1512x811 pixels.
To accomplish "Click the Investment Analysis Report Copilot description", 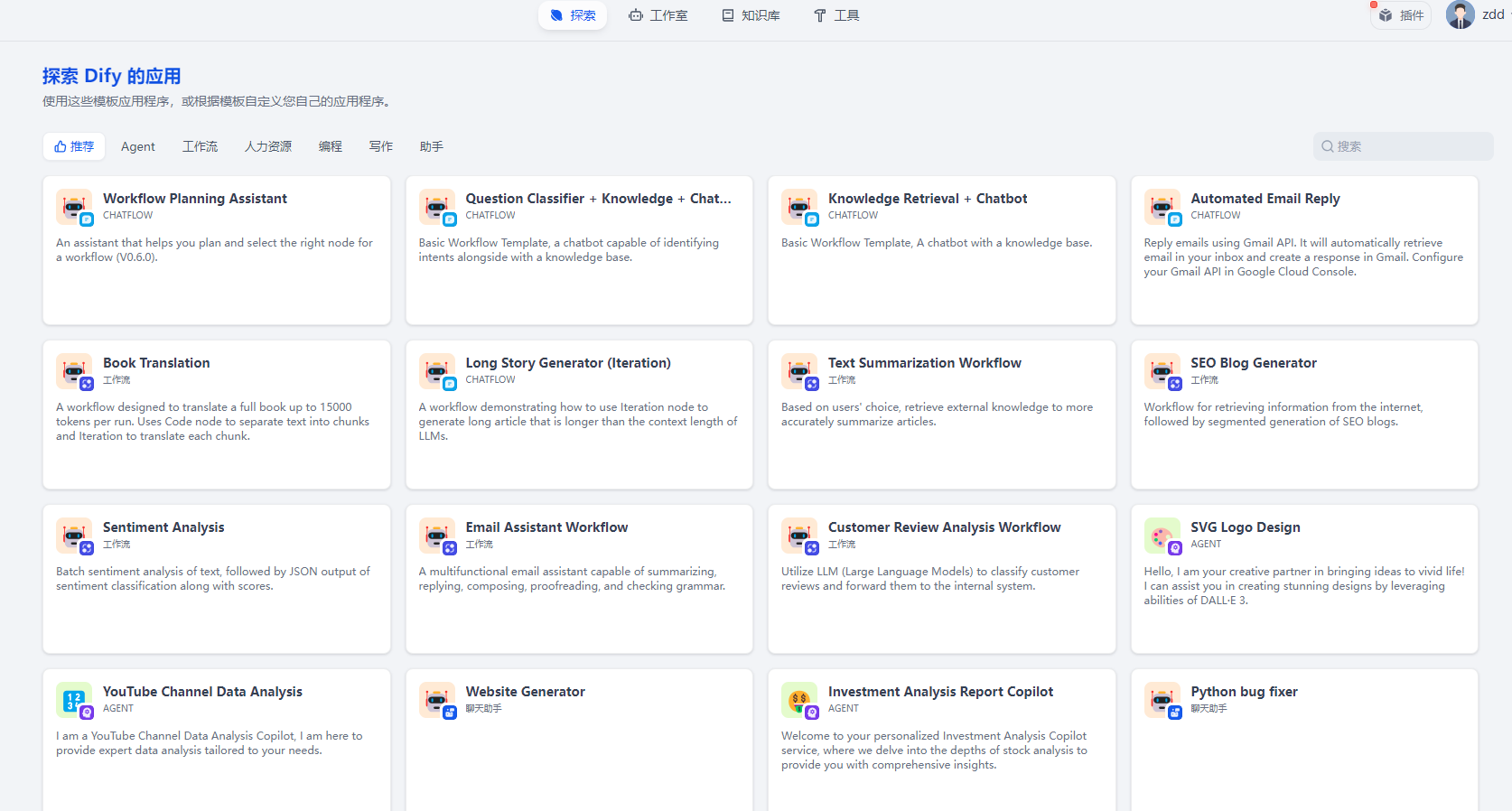I will click(x=934, y=750).
